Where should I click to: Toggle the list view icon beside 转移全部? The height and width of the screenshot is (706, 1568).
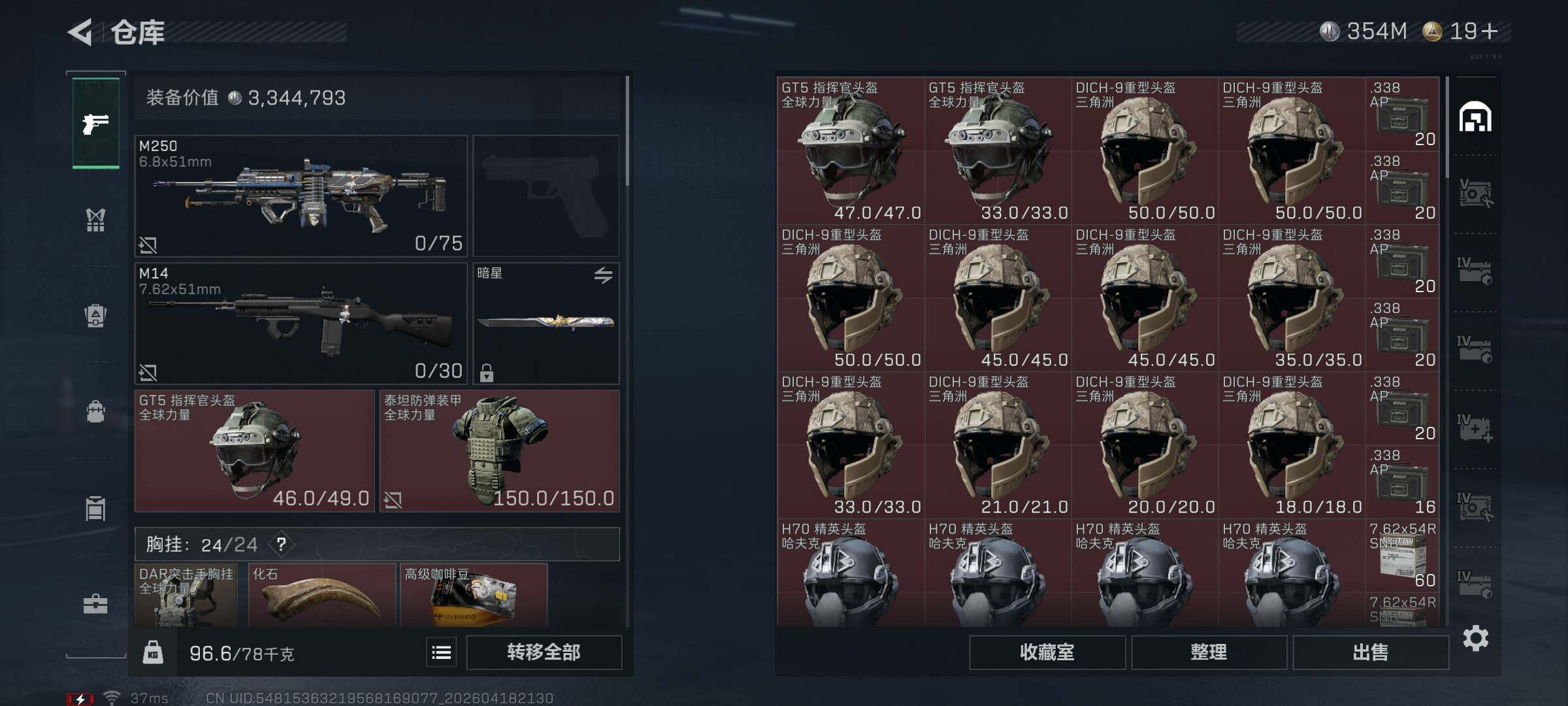tap(442, 652)
